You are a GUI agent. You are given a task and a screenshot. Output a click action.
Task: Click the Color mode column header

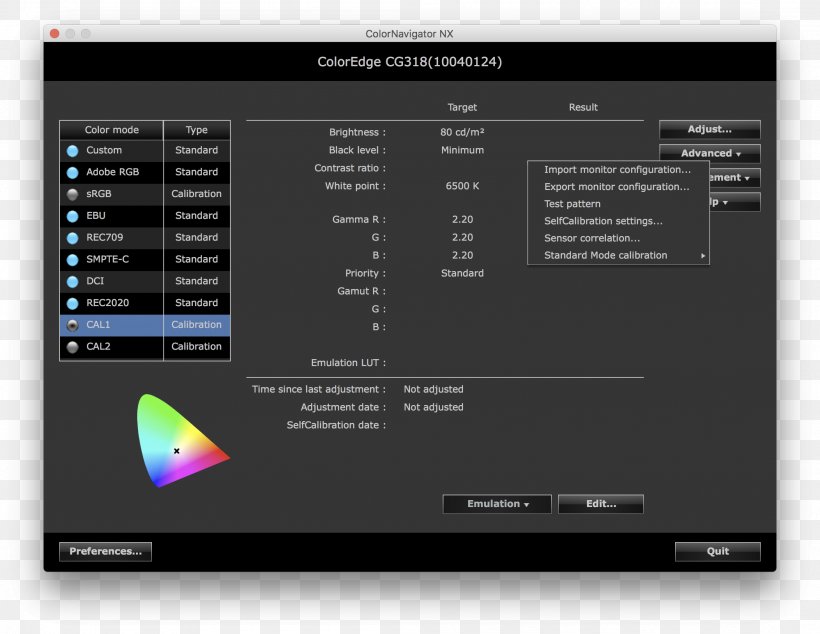click(111, 130)
